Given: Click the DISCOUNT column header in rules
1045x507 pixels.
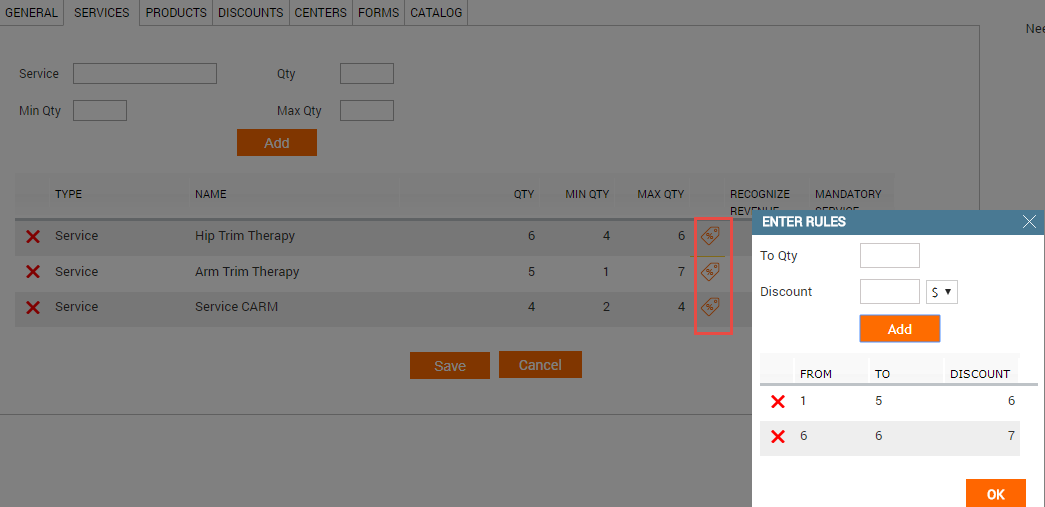Looking at the screenshot, I should 980,374.
